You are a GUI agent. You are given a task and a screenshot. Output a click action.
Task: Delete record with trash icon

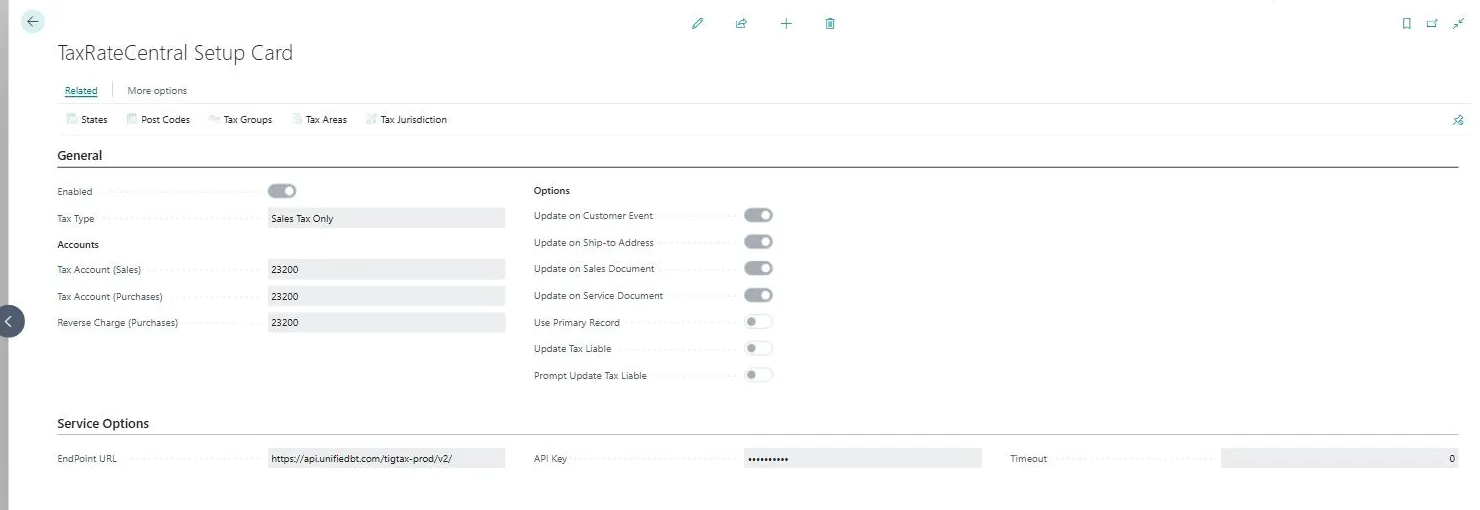point(830,23)
